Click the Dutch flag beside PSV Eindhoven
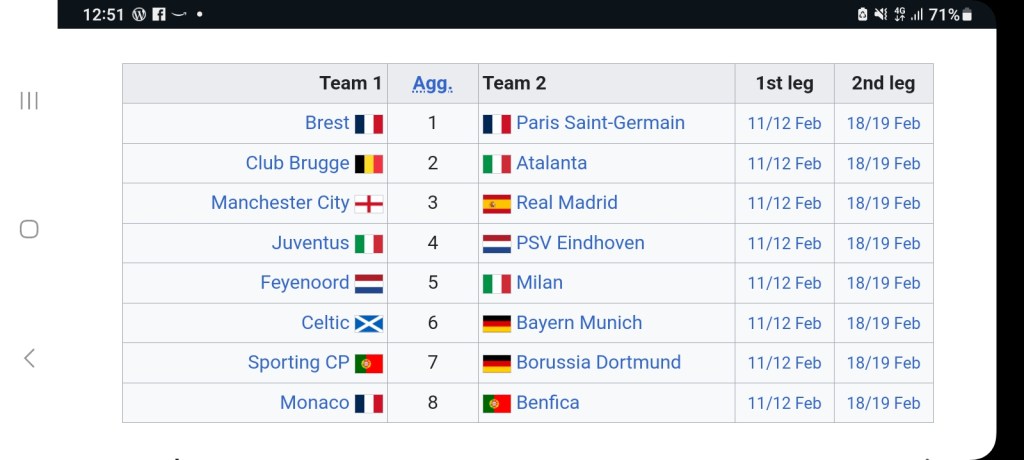This screenshot has height=460, width=1024. 497,244
